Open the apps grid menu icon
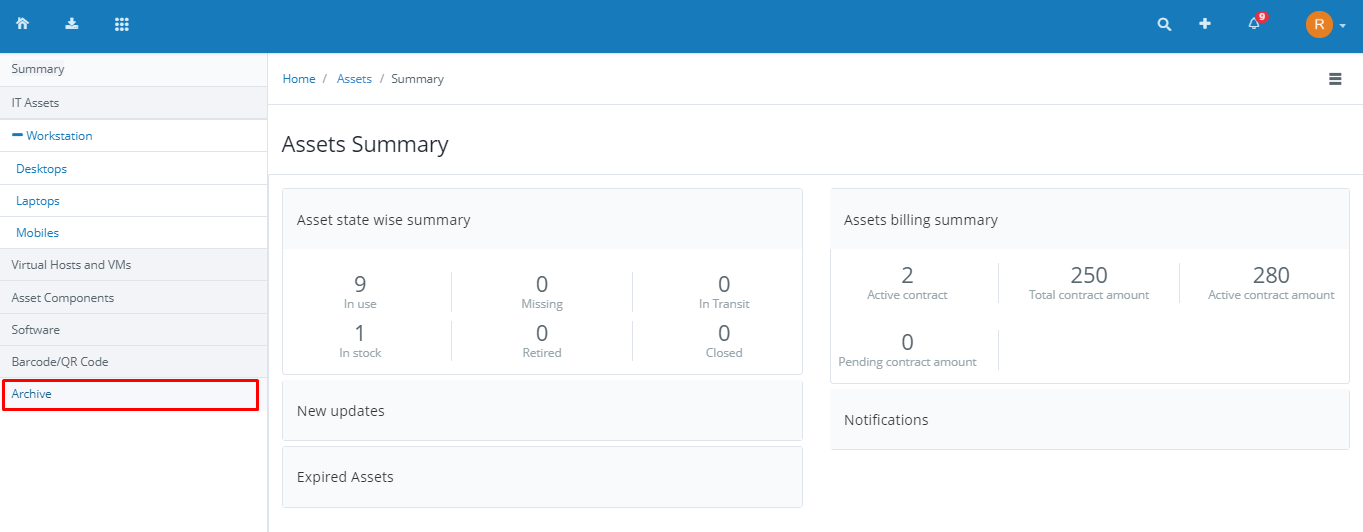 click(122, 24)
